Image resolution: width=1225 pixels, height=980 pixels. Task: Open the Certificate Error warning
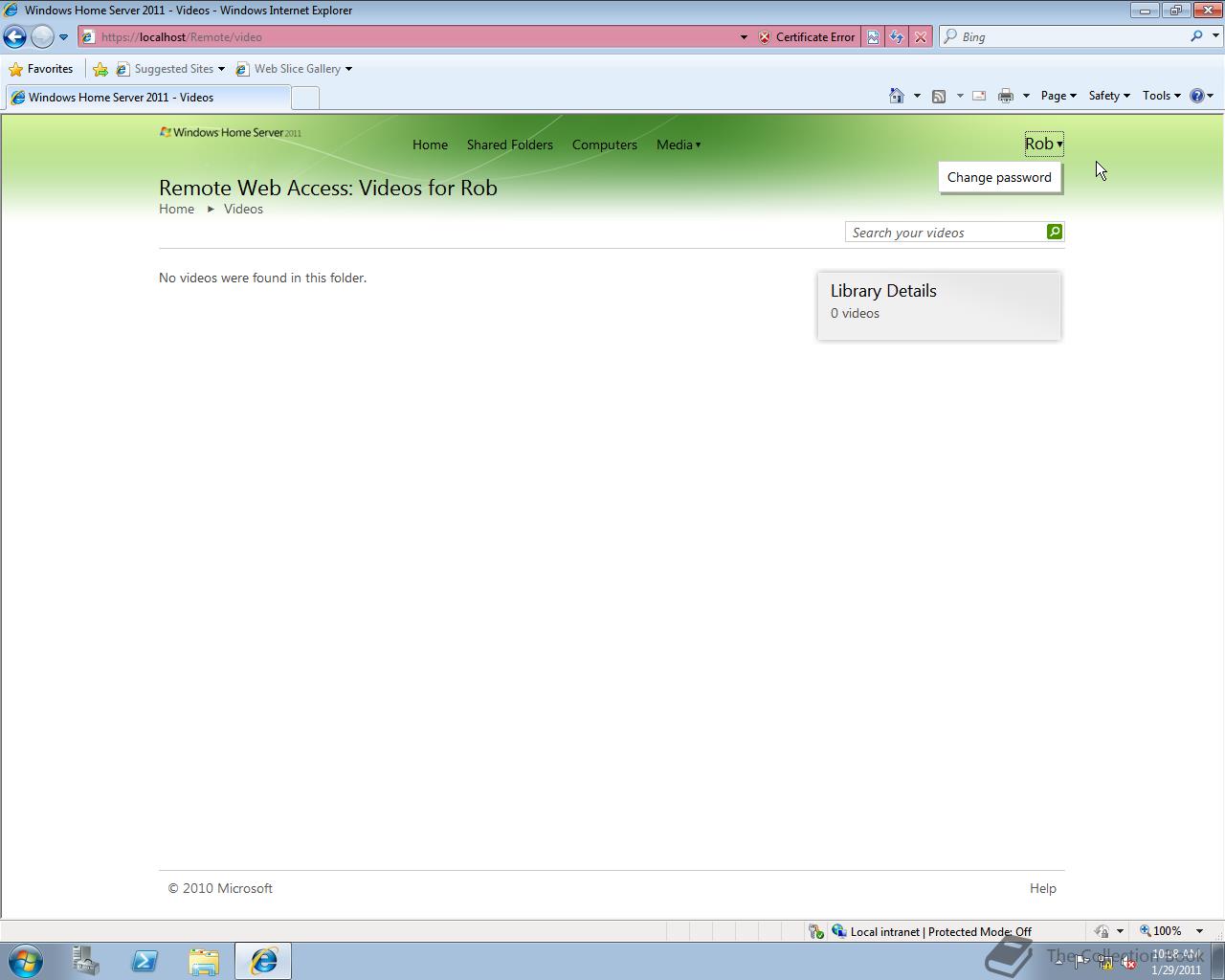(807, 37)
